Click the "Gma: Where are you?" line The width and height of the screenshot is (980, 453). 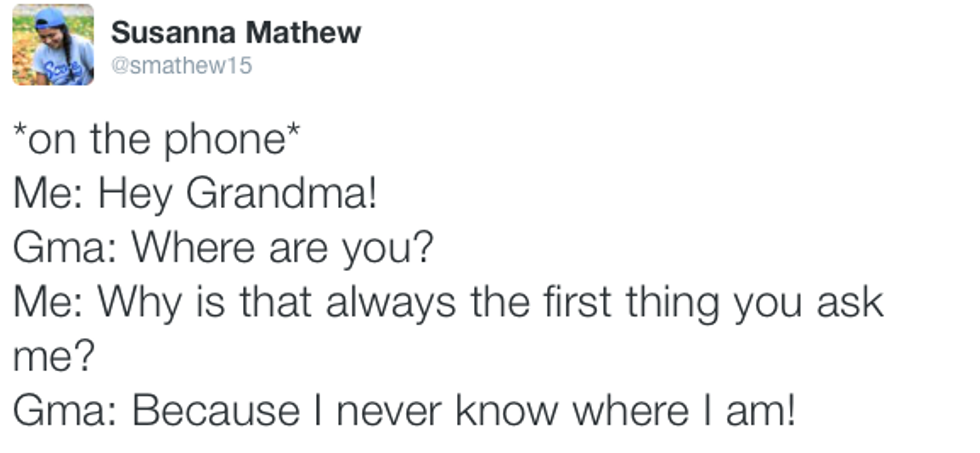(x=224, y=247)
